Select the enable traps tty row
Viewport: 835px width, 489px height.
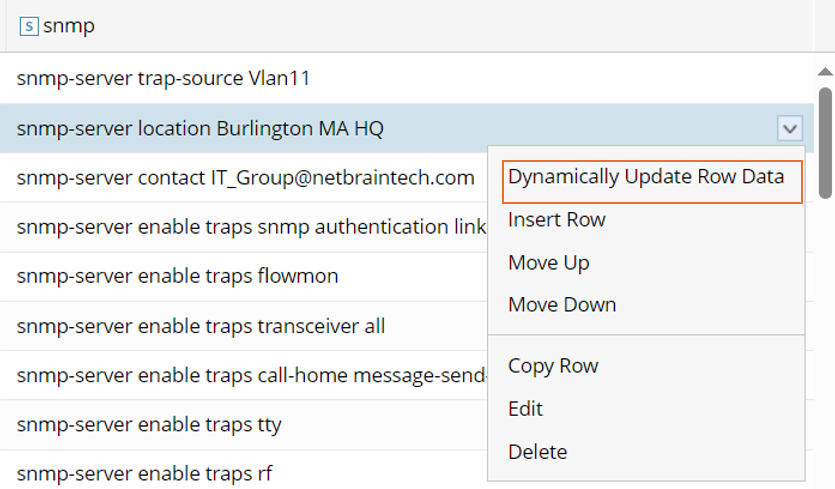pos(149,425)
